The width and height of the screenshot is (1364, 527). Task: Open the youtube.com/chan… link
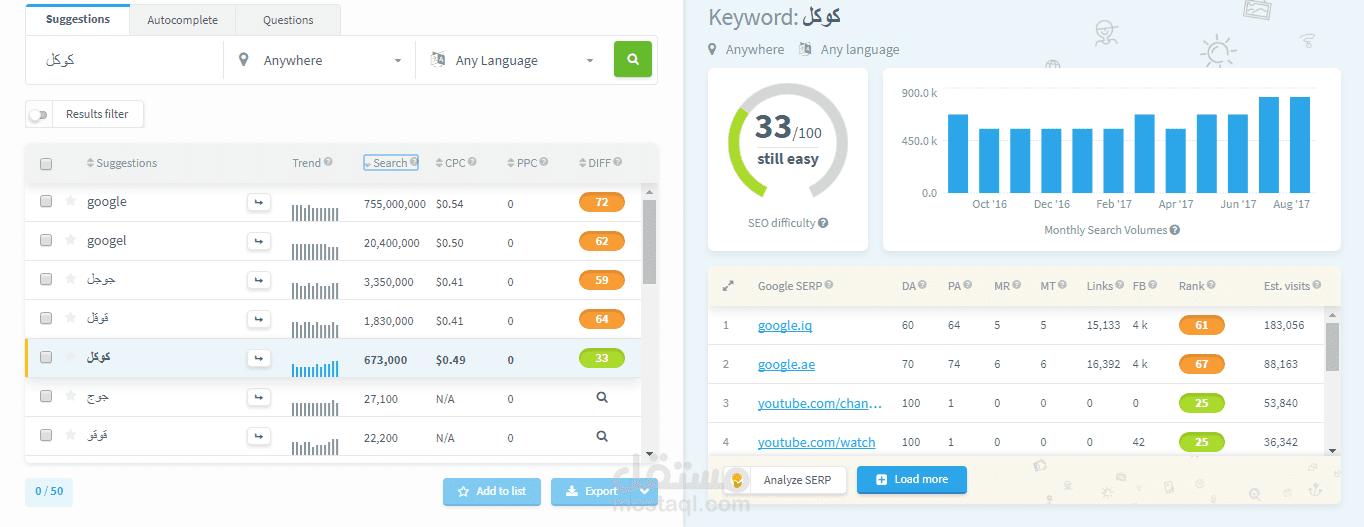click(x=820, y=404)
